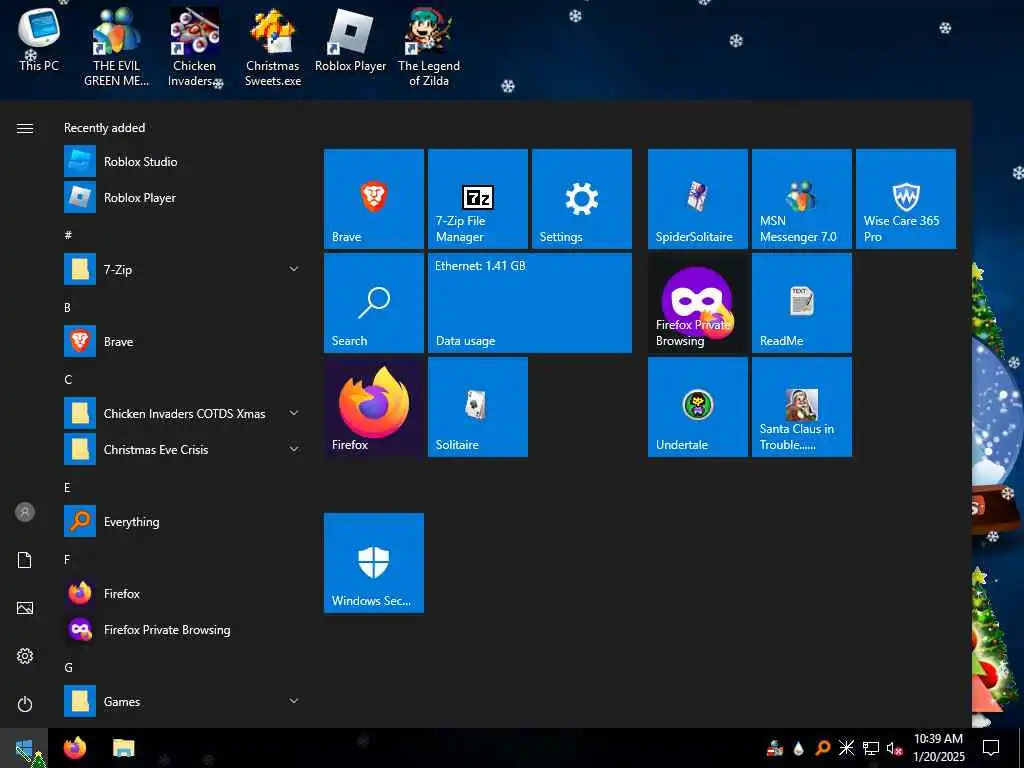Screen dimensions: 1024x768
Task: Expand the Christmas Eve Crisis chevron
Action: tap(294, 449)
